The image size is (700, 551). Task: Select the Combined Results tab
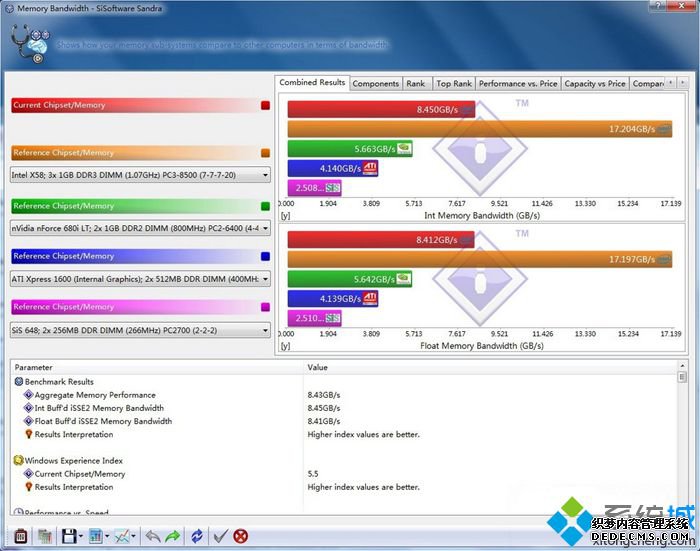[312, 83]
